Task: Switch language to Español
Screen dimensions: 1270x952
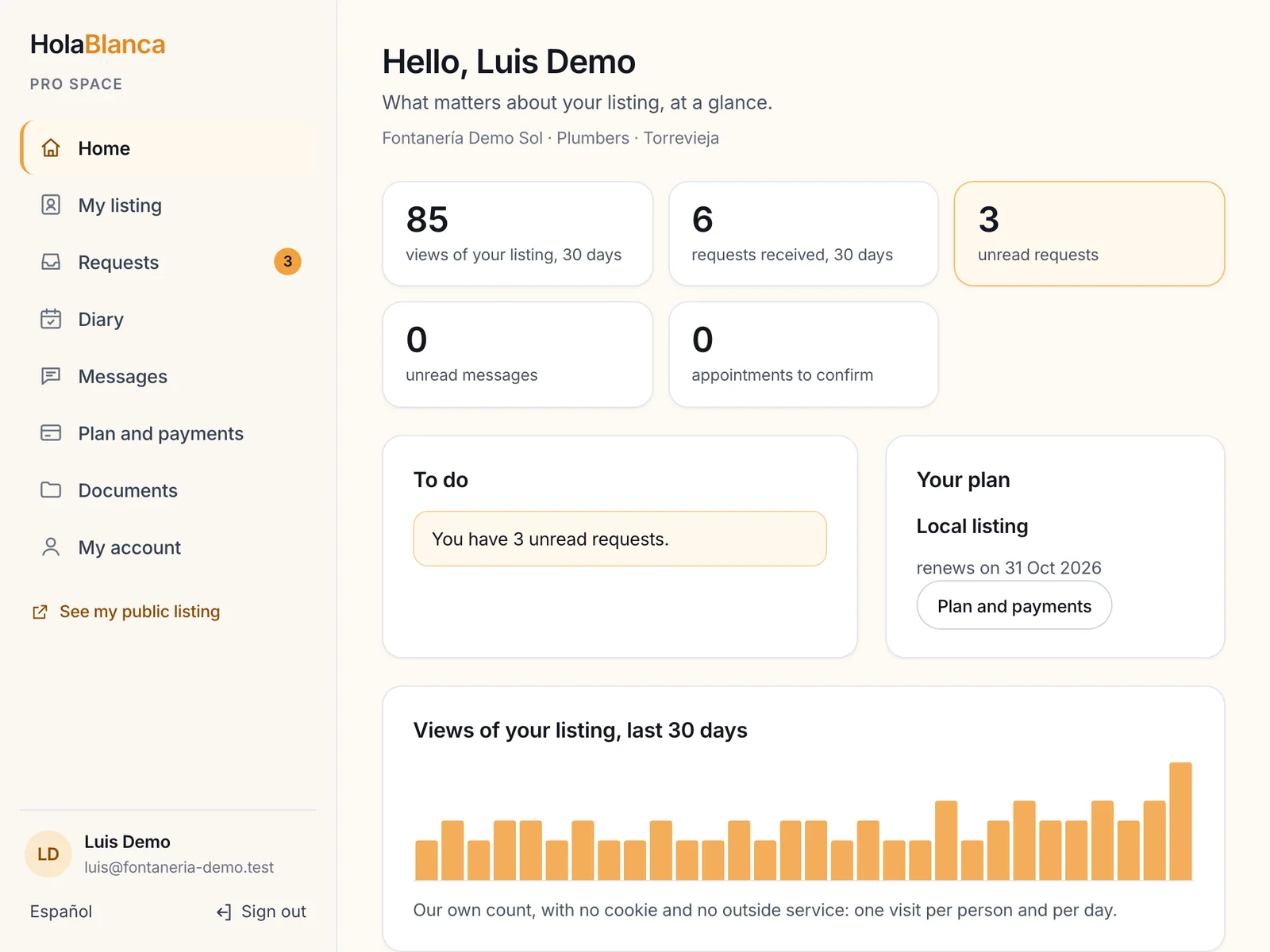Action: (x=61, y=912)
